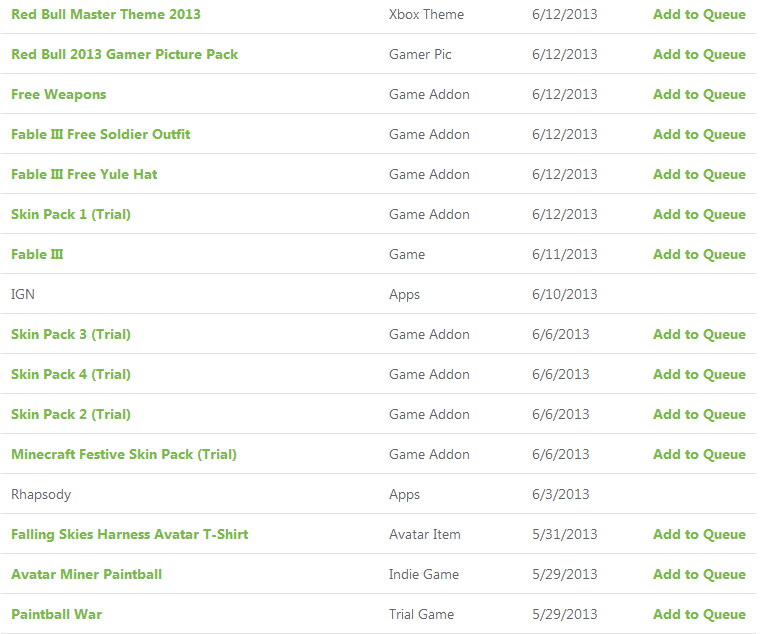Click the Gamer Pic type cell
The width and height of the screenshot is (769, 634).
(420, 54)
